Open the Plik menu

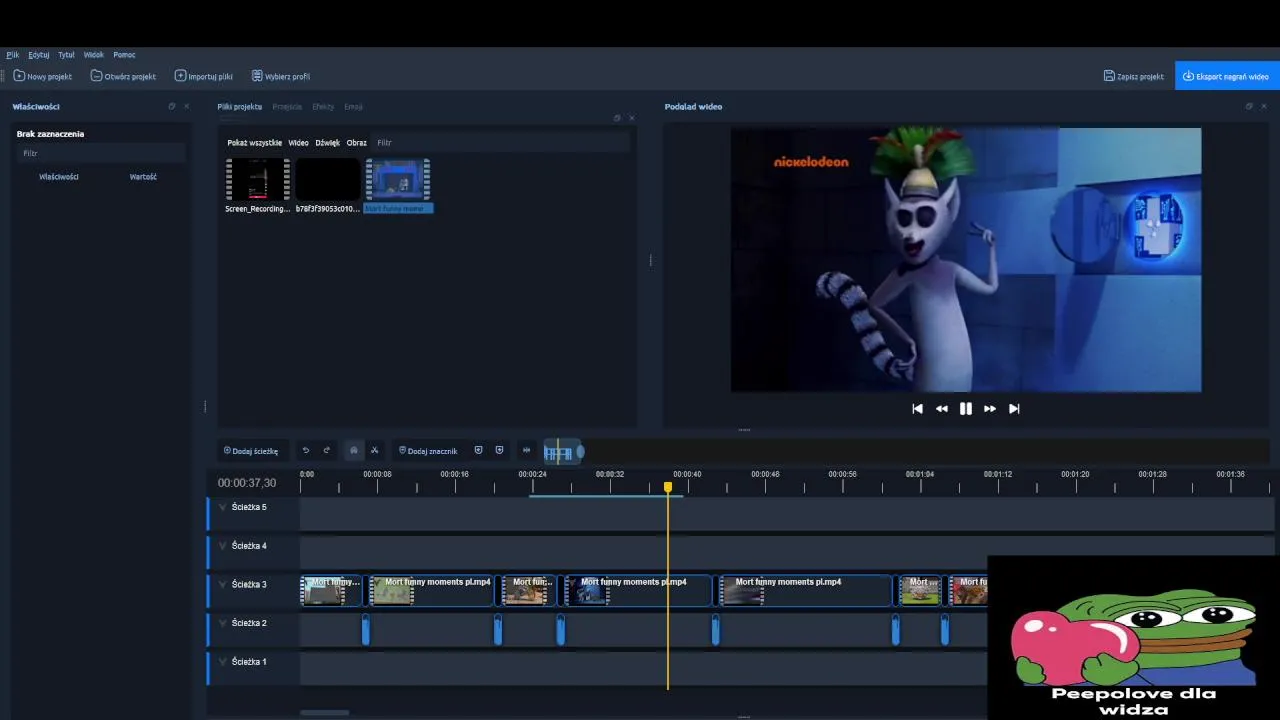coord(13,55)
